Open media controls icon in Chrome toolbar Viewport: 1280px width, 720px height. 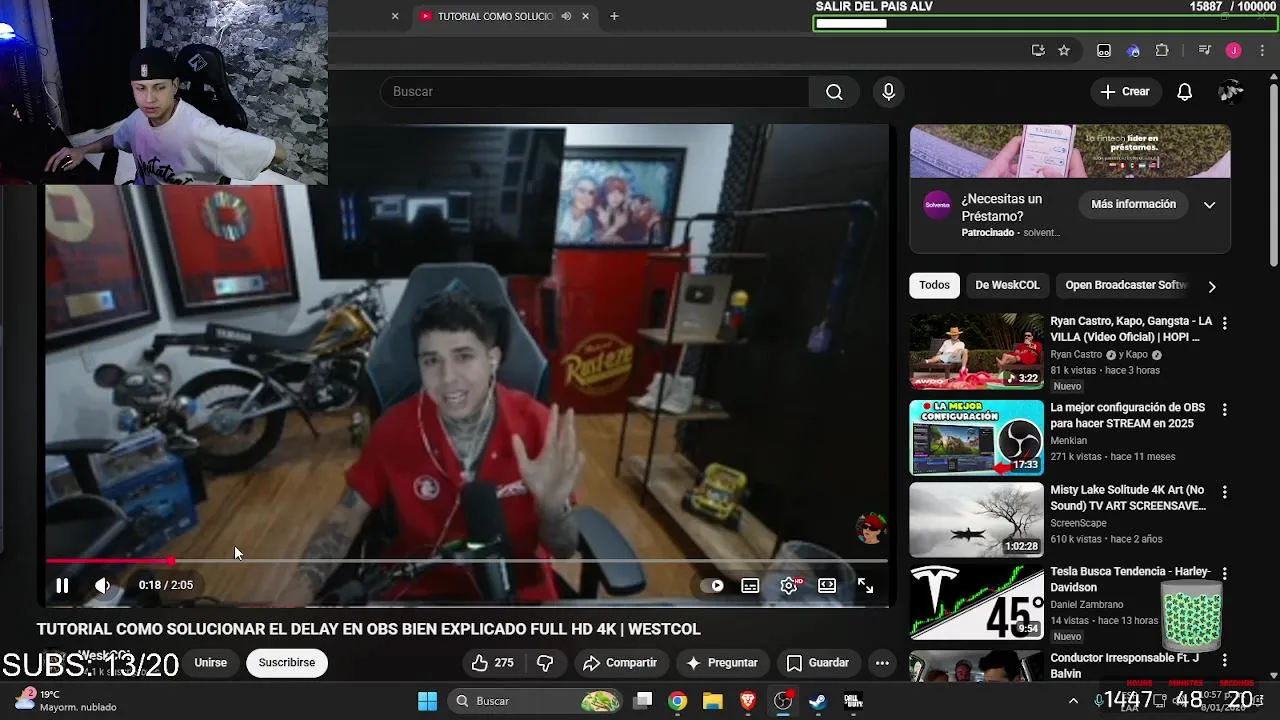coord(1205,51)
